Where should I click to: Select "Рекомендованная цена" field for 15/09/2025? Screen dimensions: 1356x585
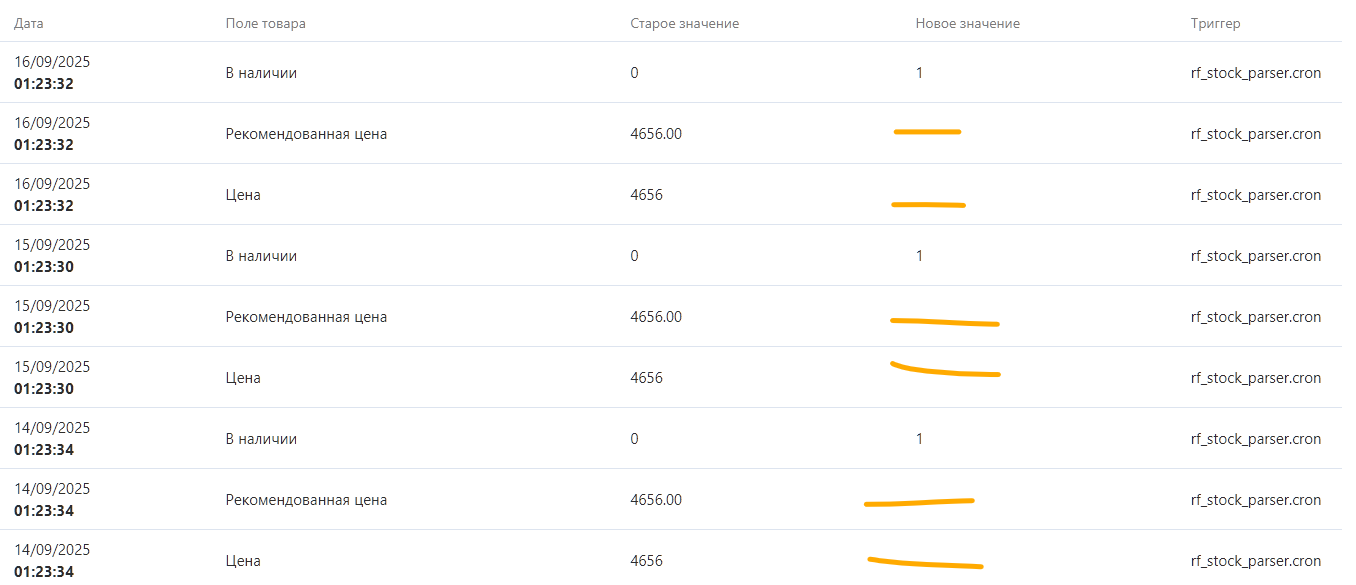306,317
